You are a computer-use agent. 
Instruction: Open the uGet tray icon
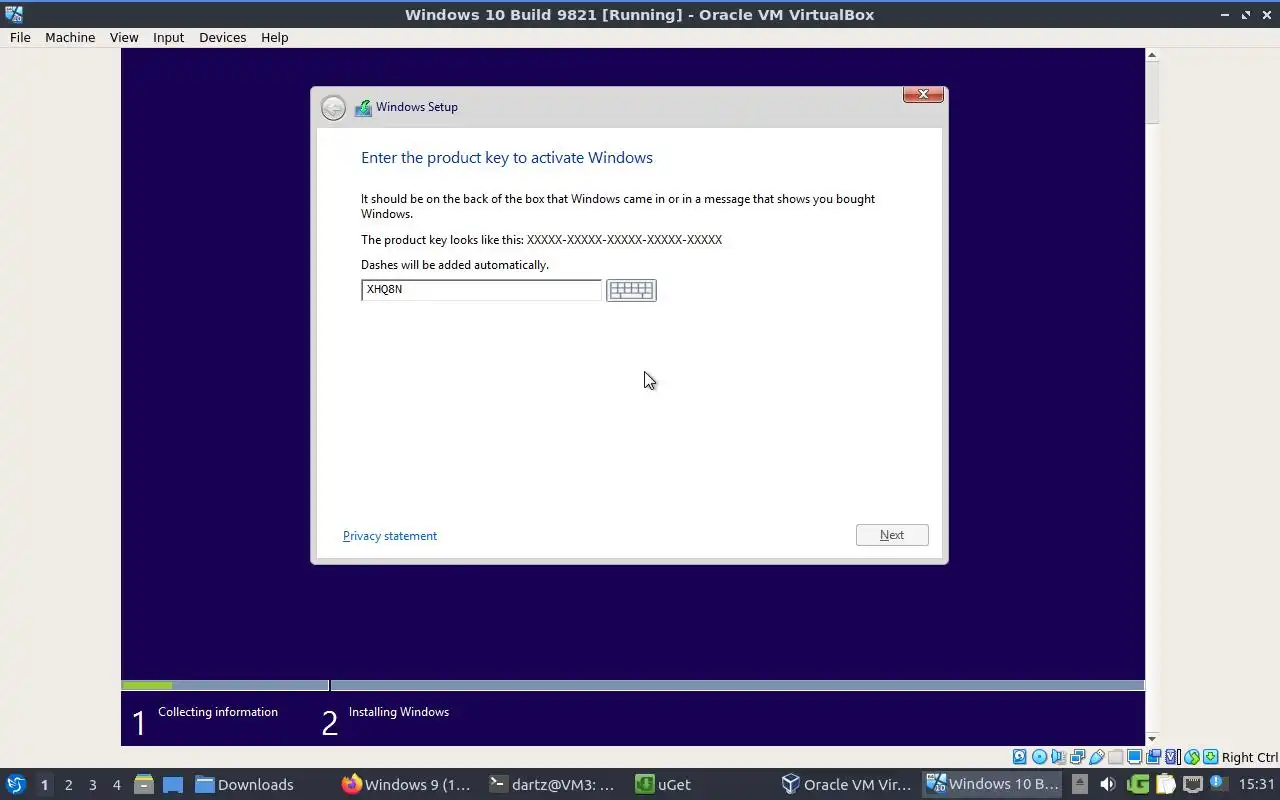point(1138,784)
